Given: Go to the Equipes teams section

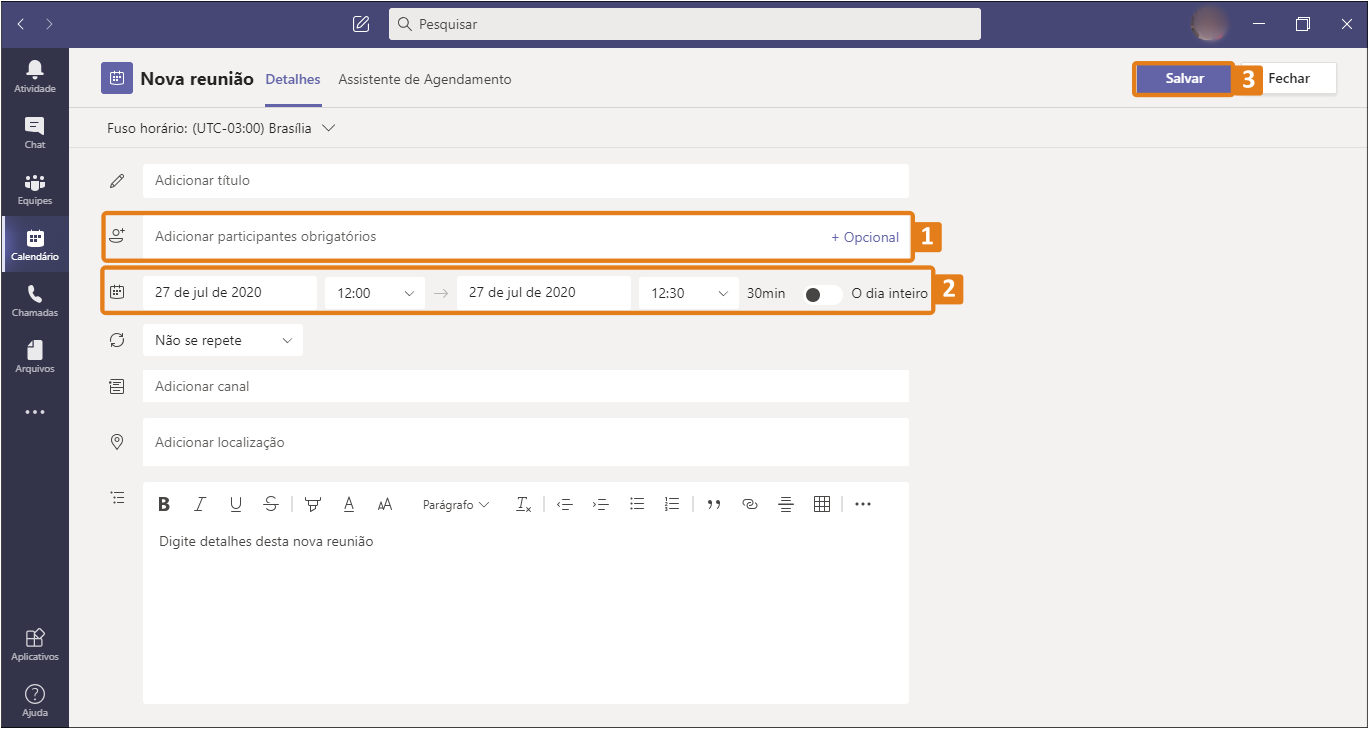Looking at the screenshot, I should coord(35,188).
